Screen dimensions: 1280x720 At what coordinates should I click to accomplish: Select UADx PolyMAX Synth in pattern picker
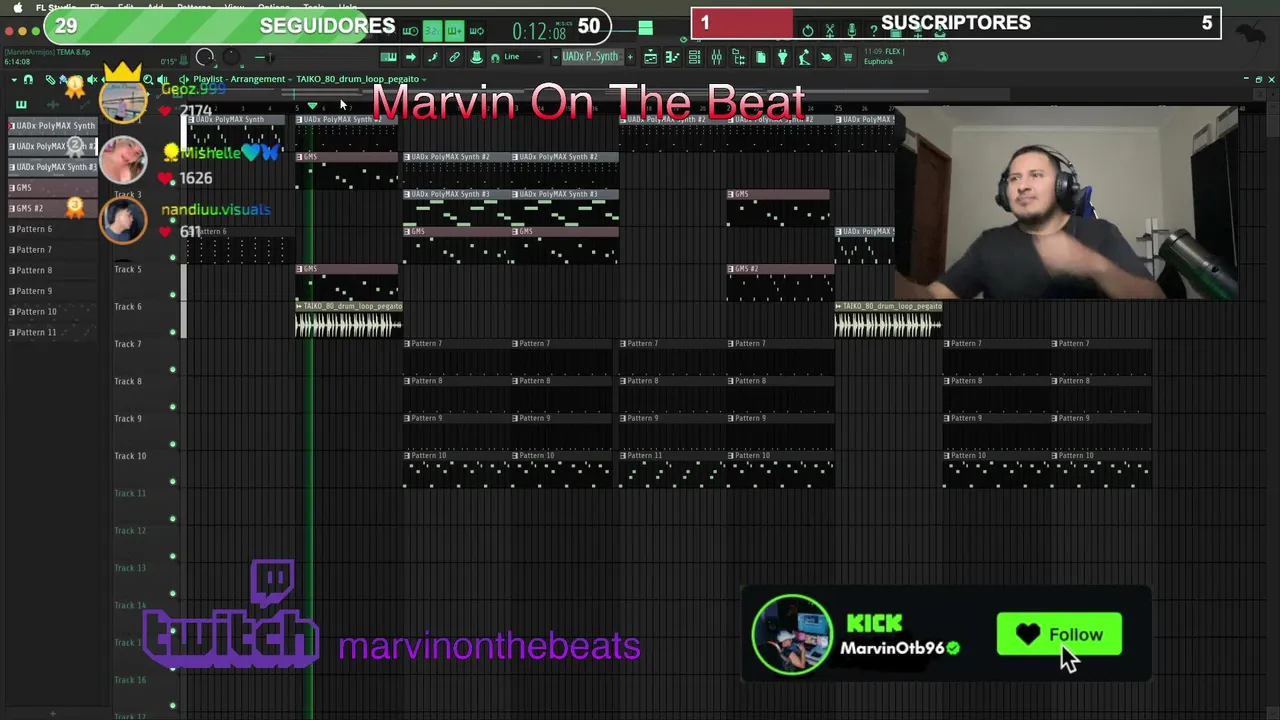click(53, 126)
